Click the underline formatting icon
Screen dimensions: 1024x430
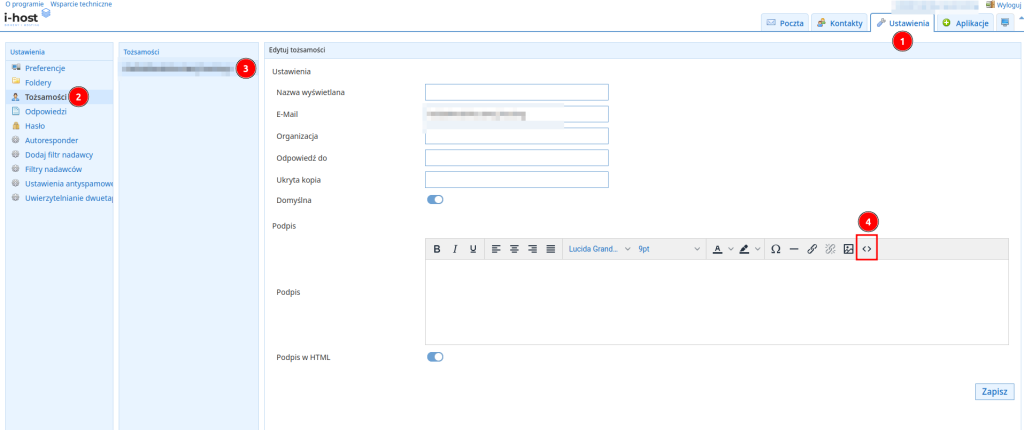pos(473,249)
